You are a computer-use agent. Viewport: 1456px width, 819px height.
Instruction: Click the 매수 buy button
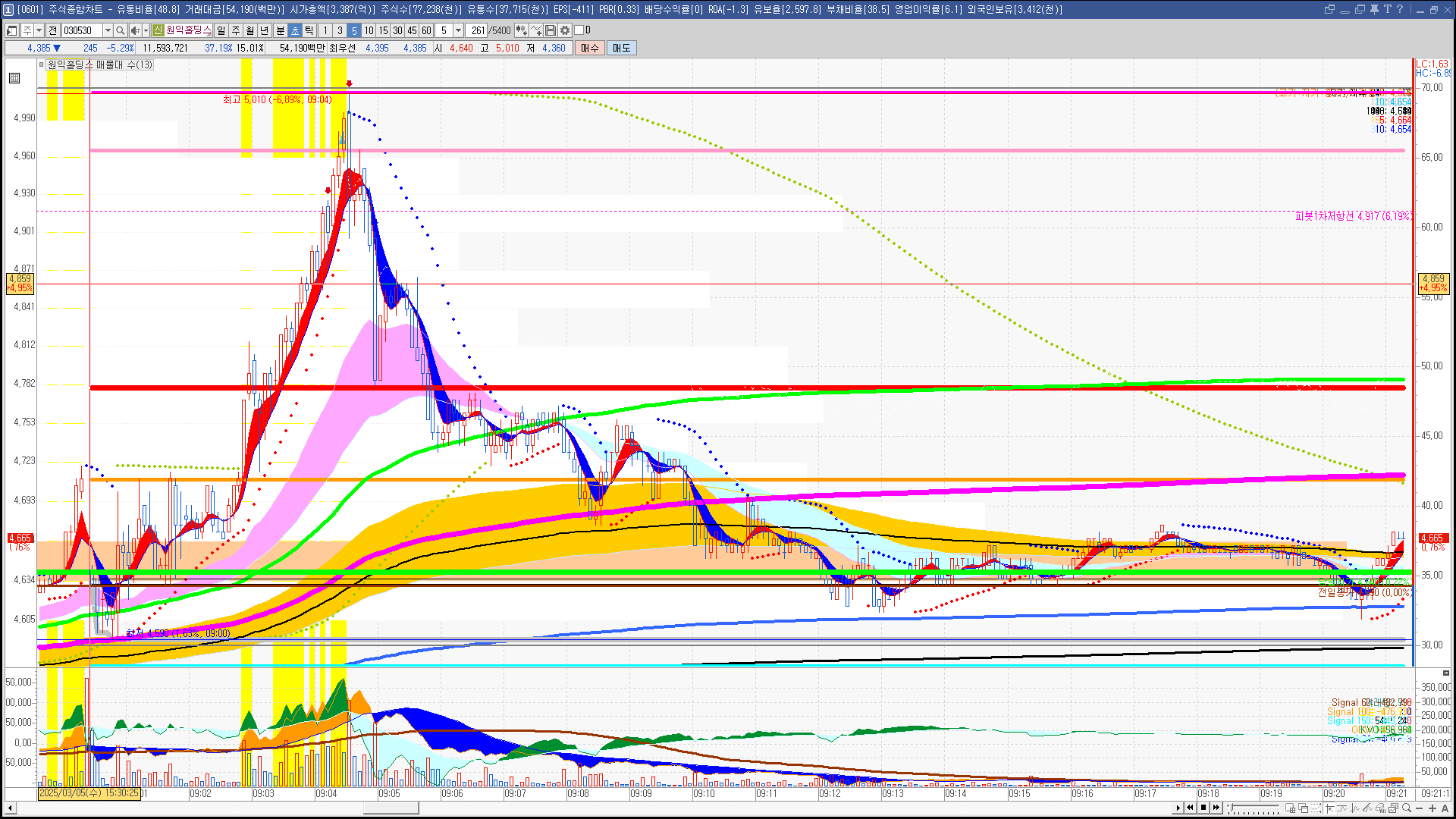(x=590, y=48)
